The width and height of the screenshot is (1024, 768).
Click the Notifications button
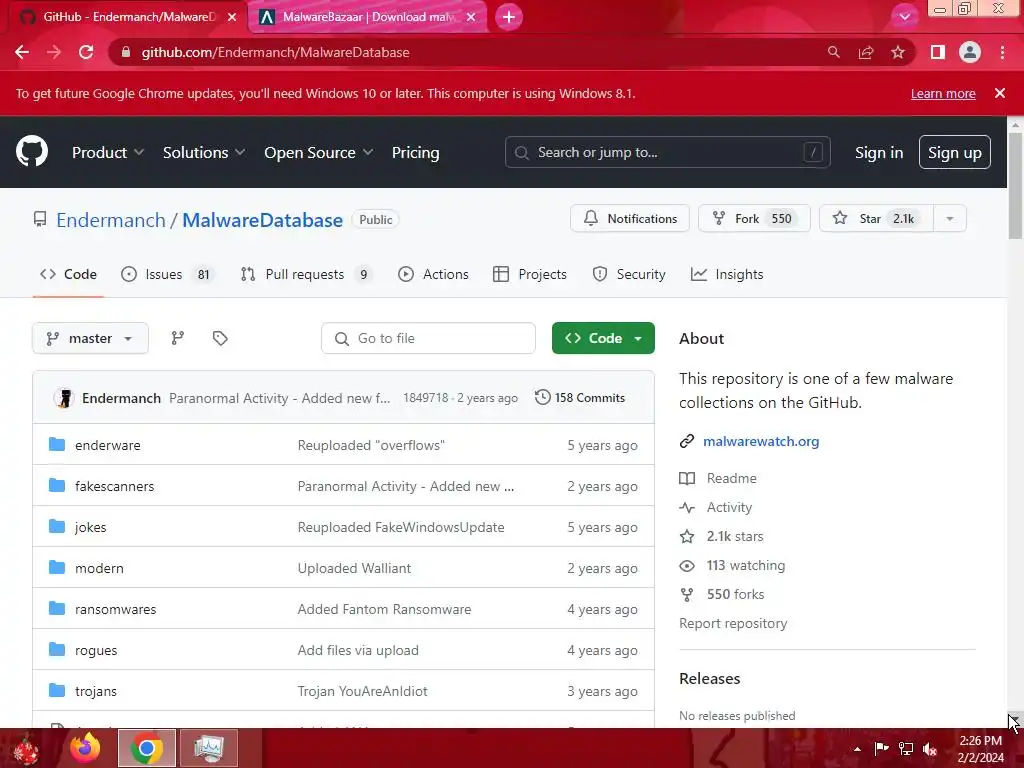(x=630, y=219)
